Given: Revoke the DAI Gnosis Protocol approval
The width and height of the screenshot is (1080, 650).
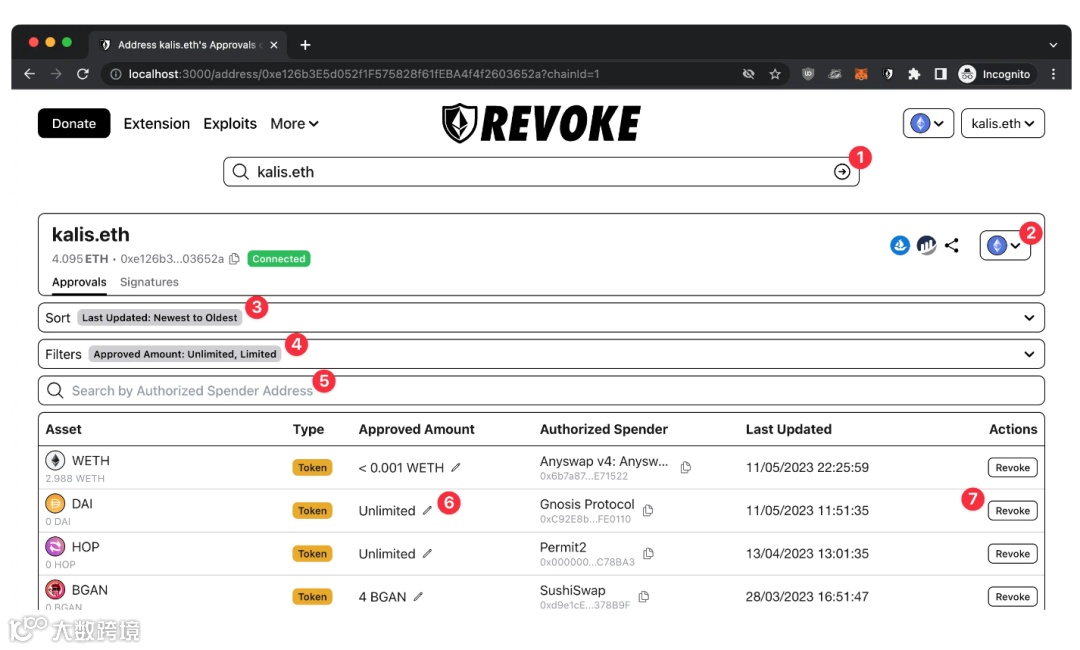Looking at the screenshot, I should pyautogui.click(x=1012, y=511).
